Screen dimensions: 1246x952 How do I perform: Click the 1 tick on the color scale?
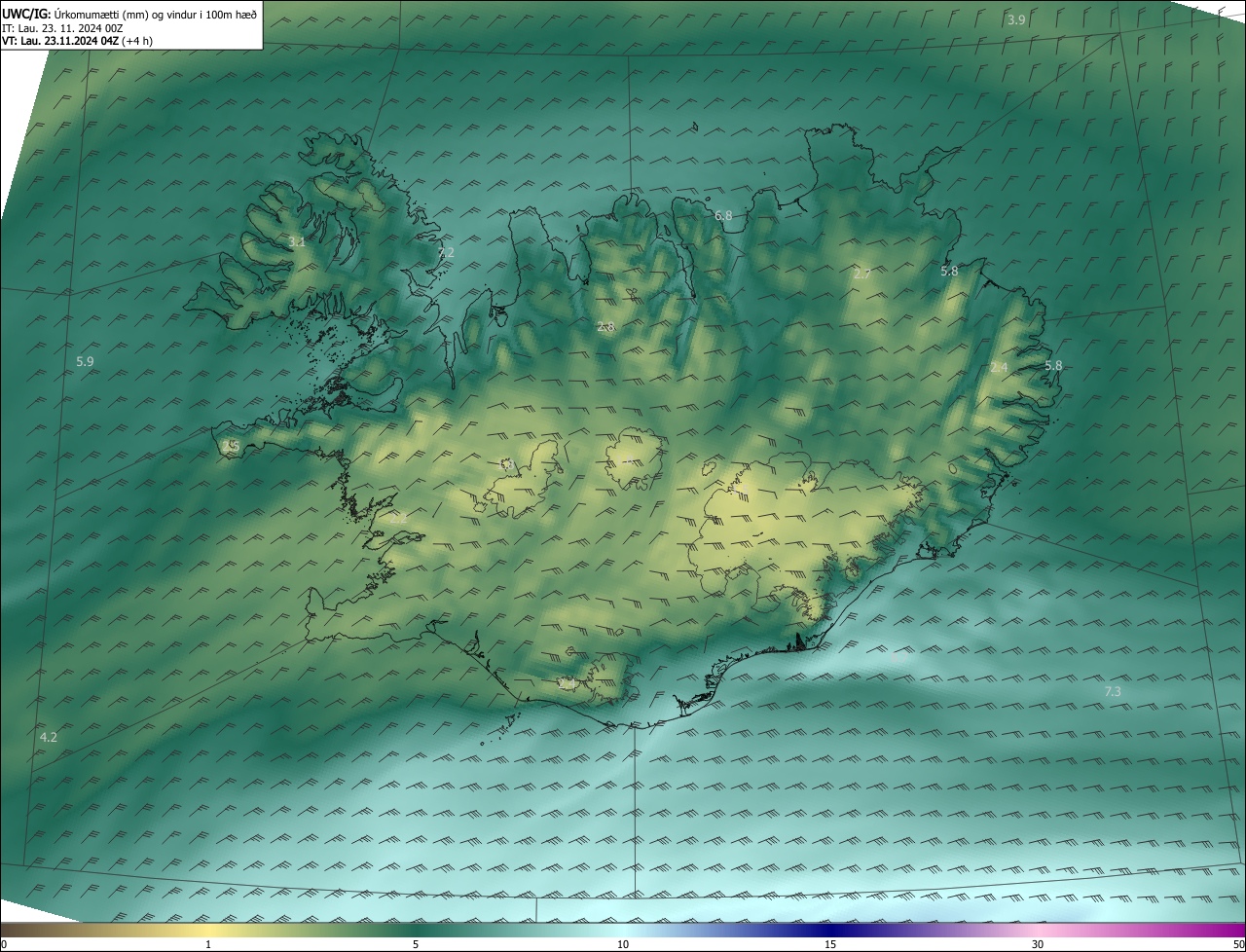click(208, 944)
